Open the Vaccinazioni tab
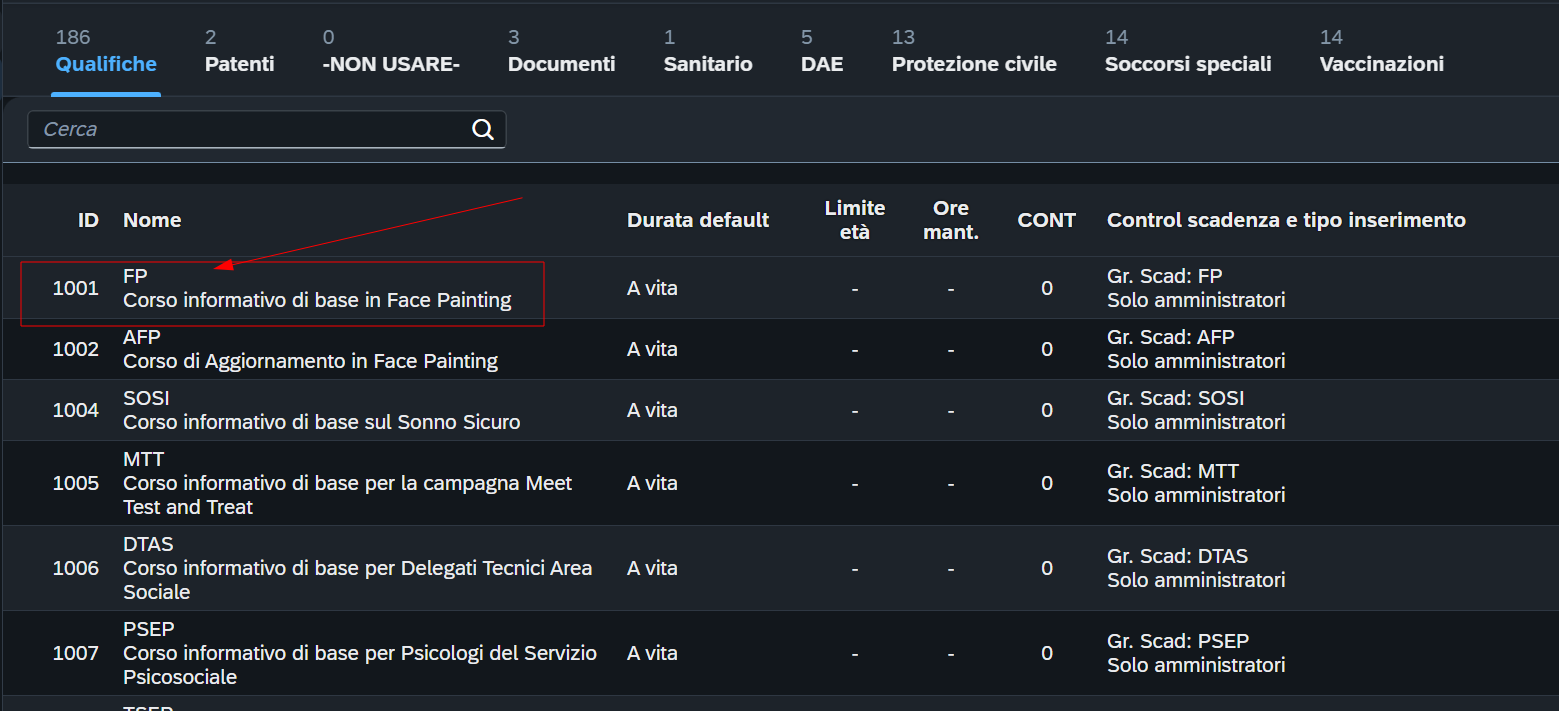The width and height of the screenshot is (1559, 711). 1381,52
